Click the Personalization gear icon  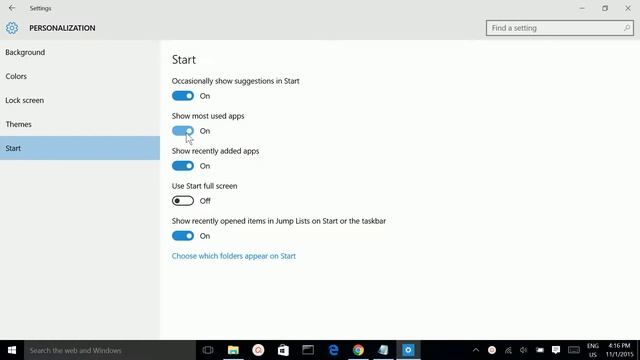[12, 28]
